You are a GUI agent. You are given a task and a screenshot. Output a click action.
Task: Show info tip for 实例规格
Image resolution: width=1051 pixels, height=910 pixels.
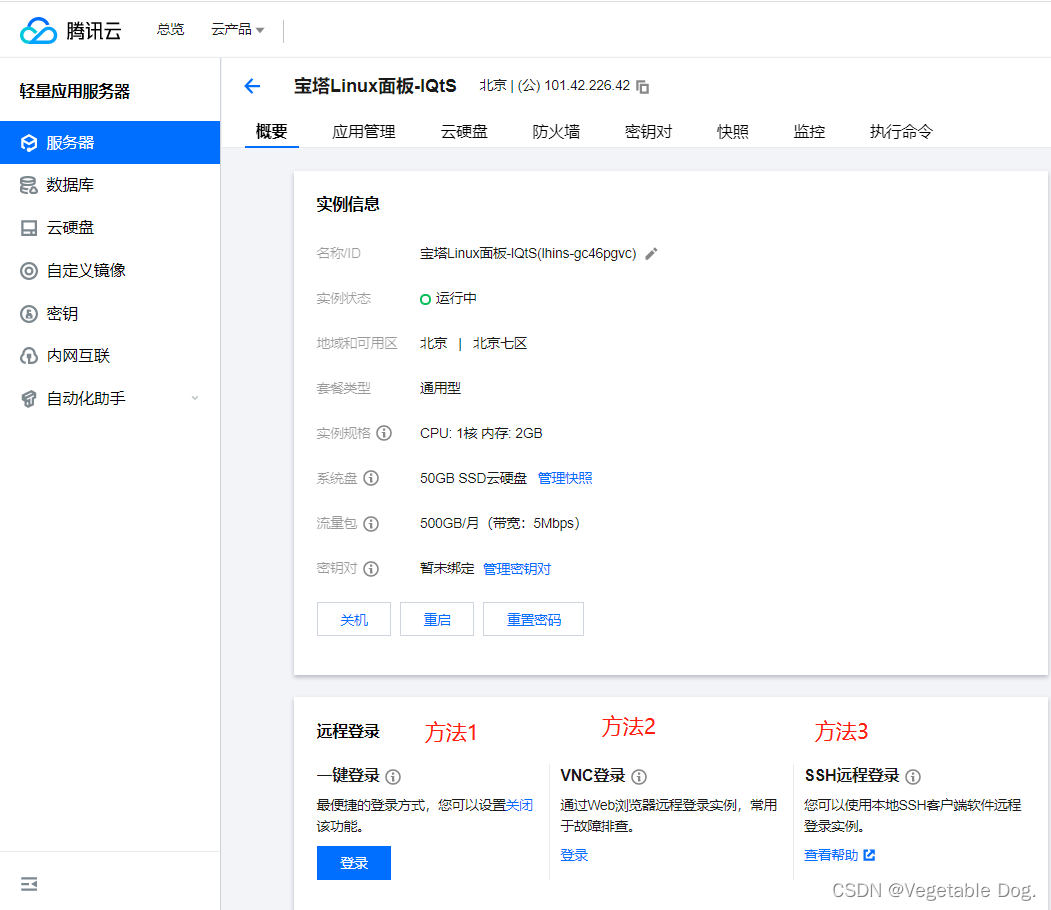(x=384, y=433)
